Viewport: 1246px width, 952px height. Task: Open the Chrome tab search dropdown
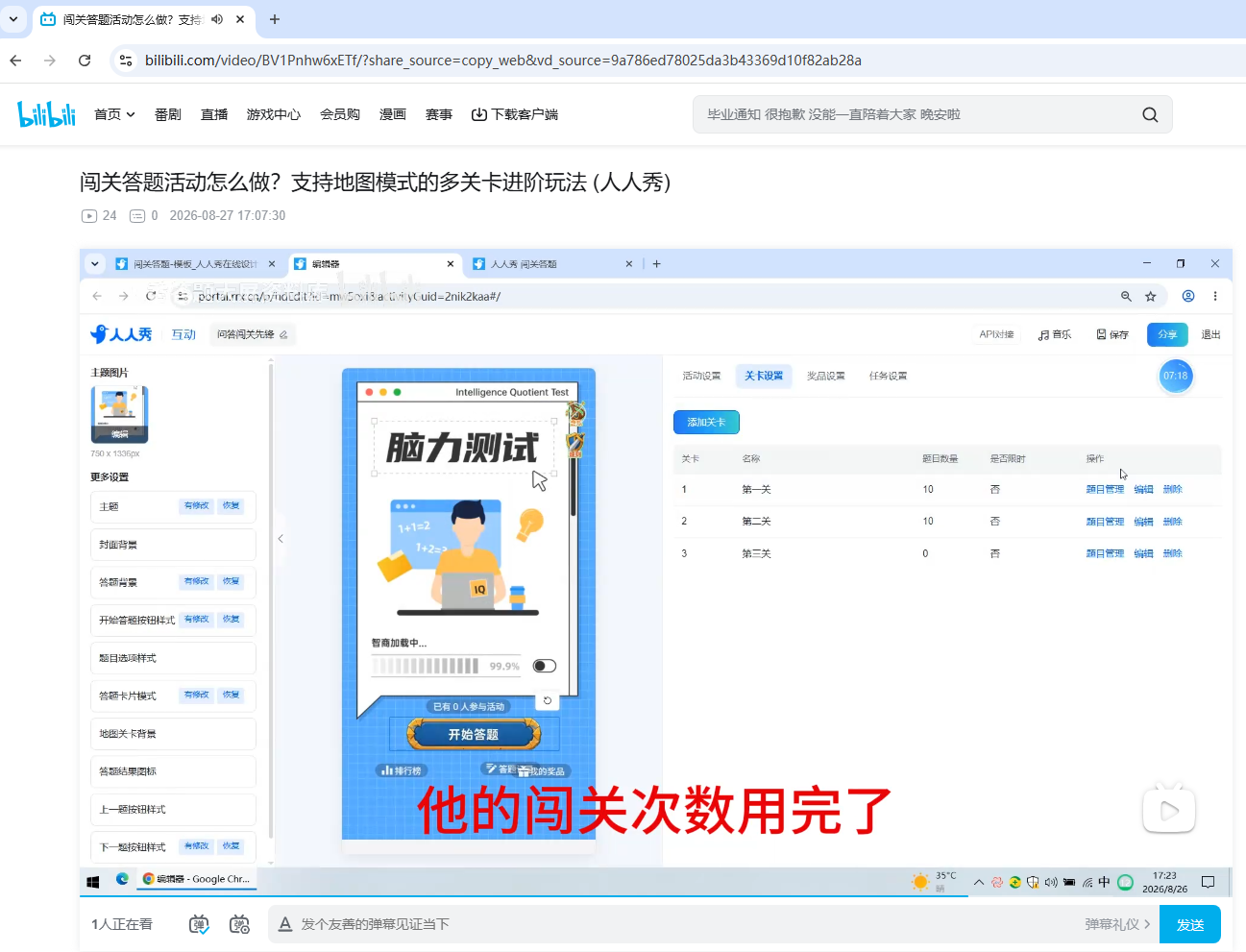13,19
